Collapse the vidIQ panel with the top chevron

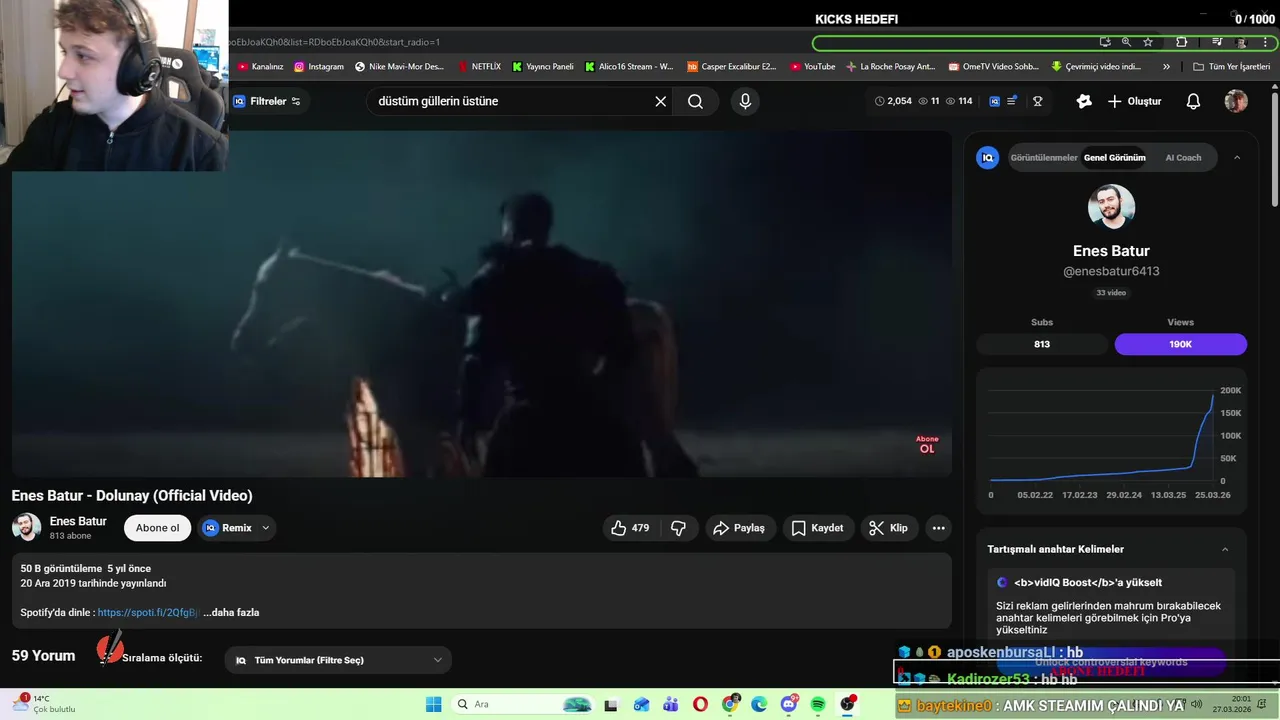tap(1236, 157)
